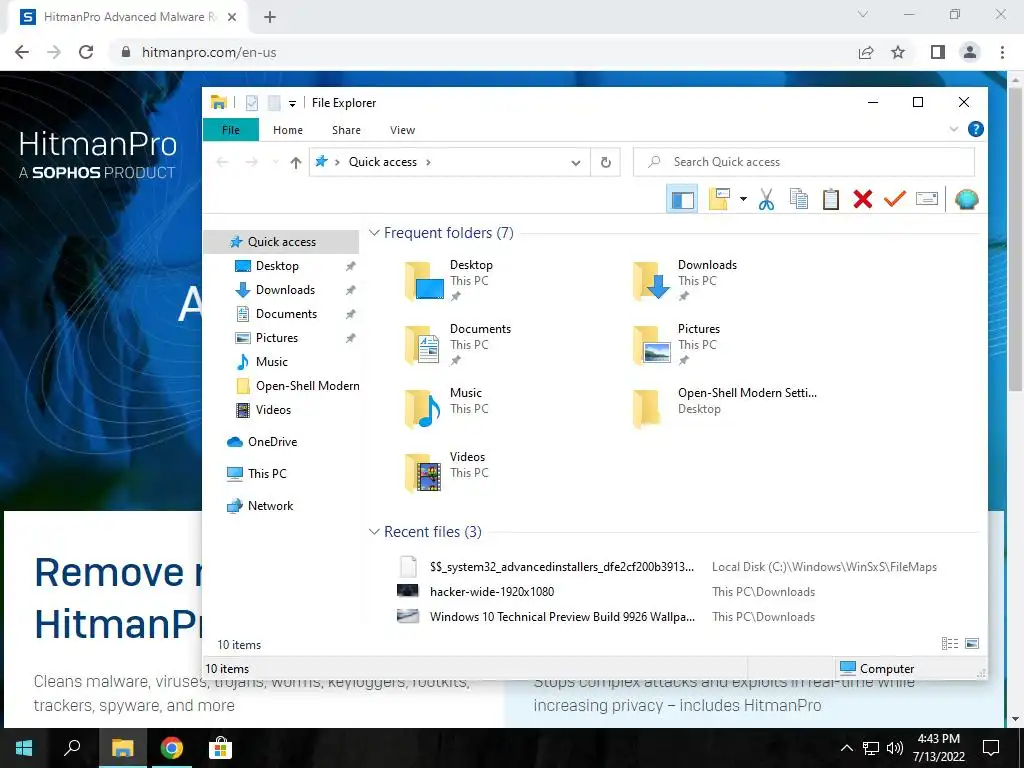Click the Email envelope toolbar icon
The image size is (1024, 768).
[927, 199]
